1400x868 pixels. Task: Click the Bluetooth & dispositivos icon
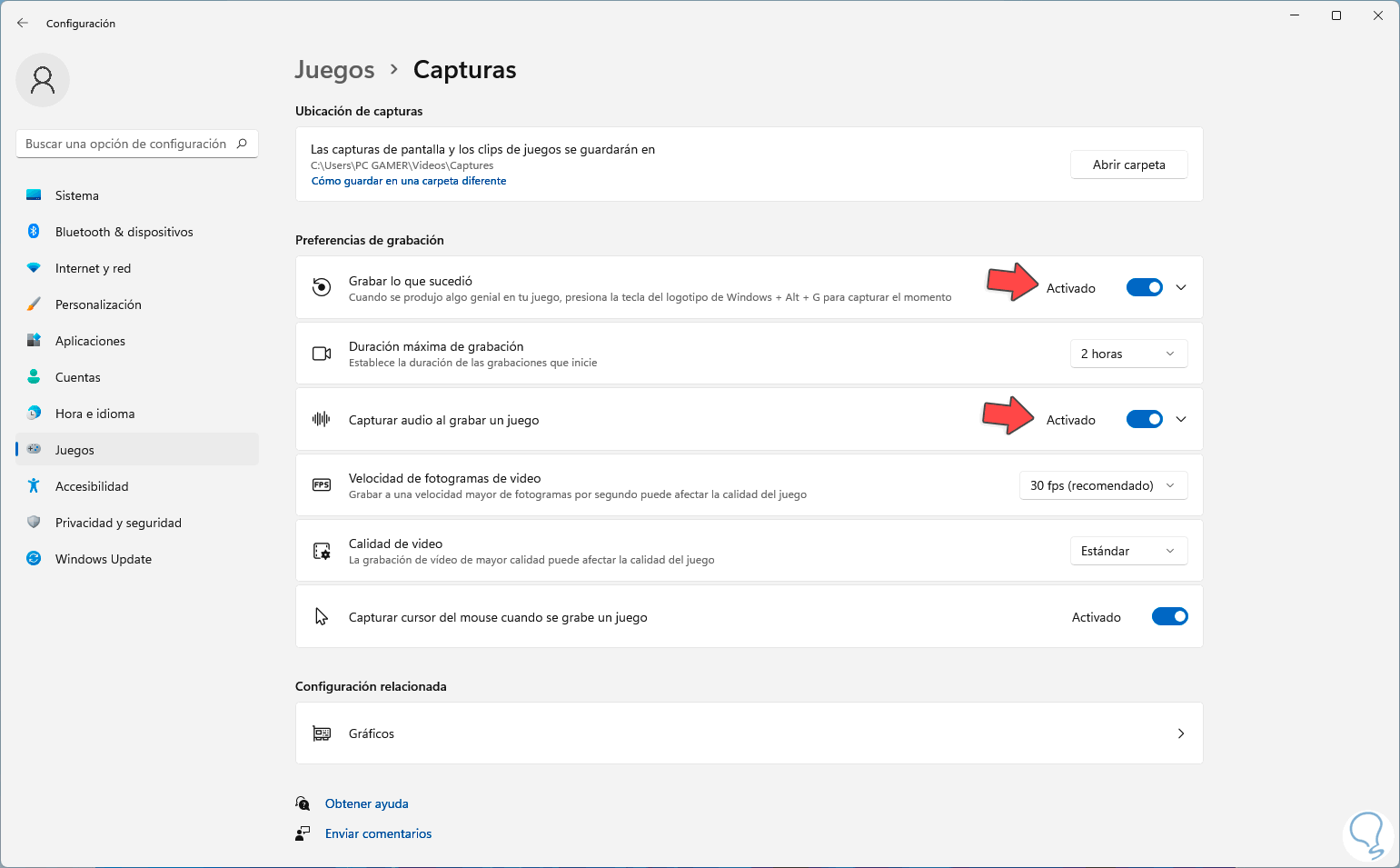34,232
